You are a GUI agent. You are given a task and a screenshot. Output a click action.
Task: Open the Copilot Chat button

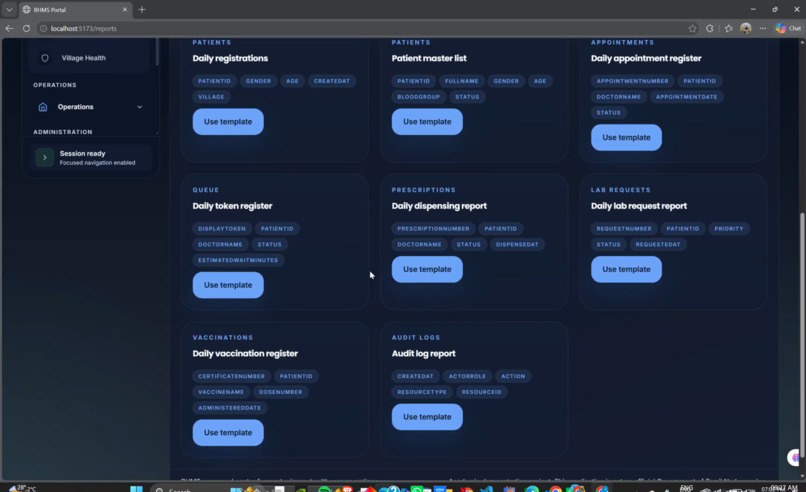pyautogui.click(x=789, y=28)
